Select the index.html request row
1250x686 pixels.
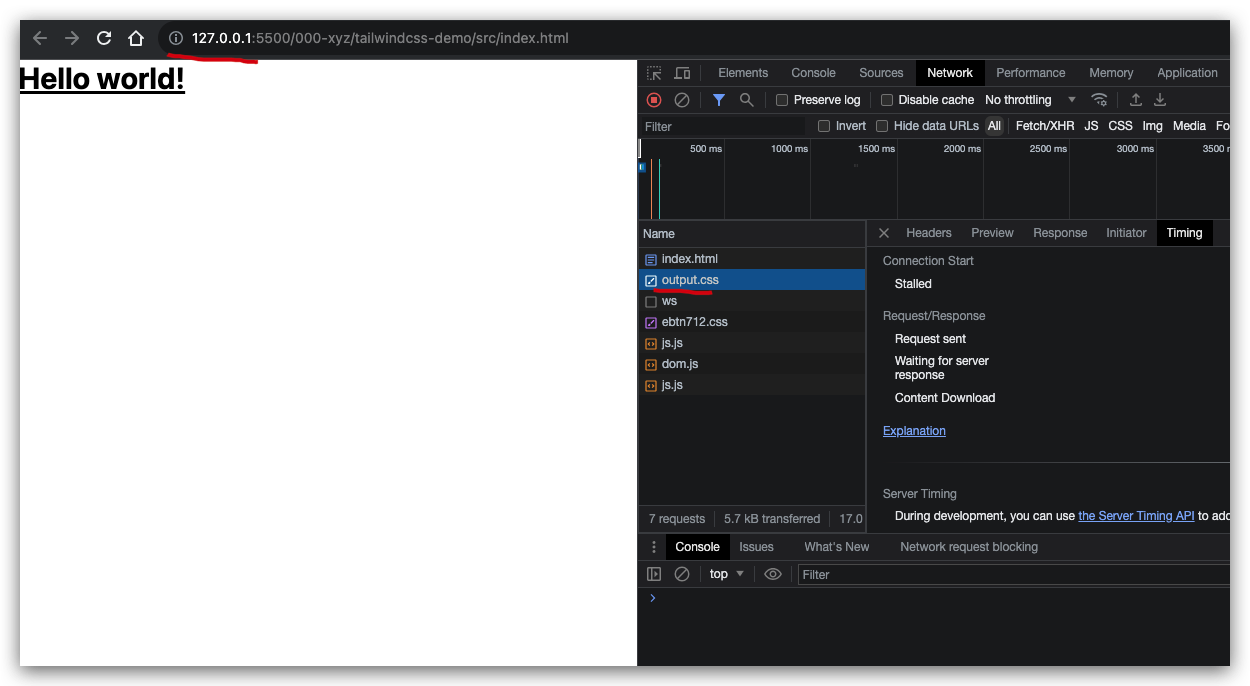752,259
